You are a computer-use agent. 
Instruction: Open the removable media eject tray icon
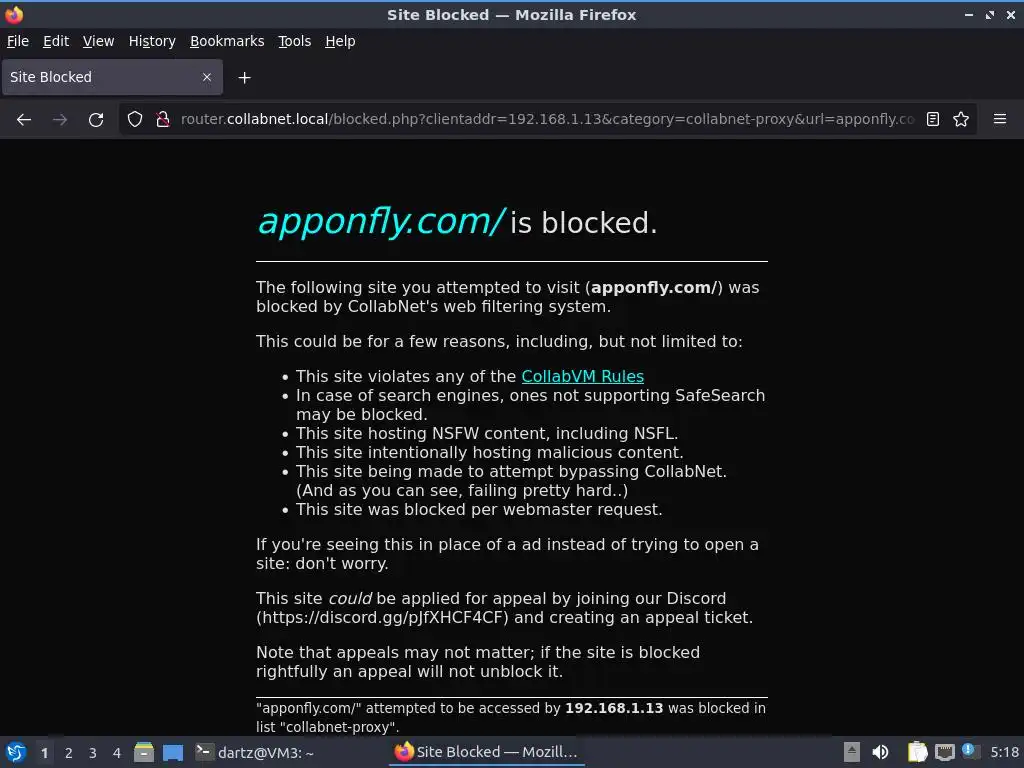pos(852,752)
